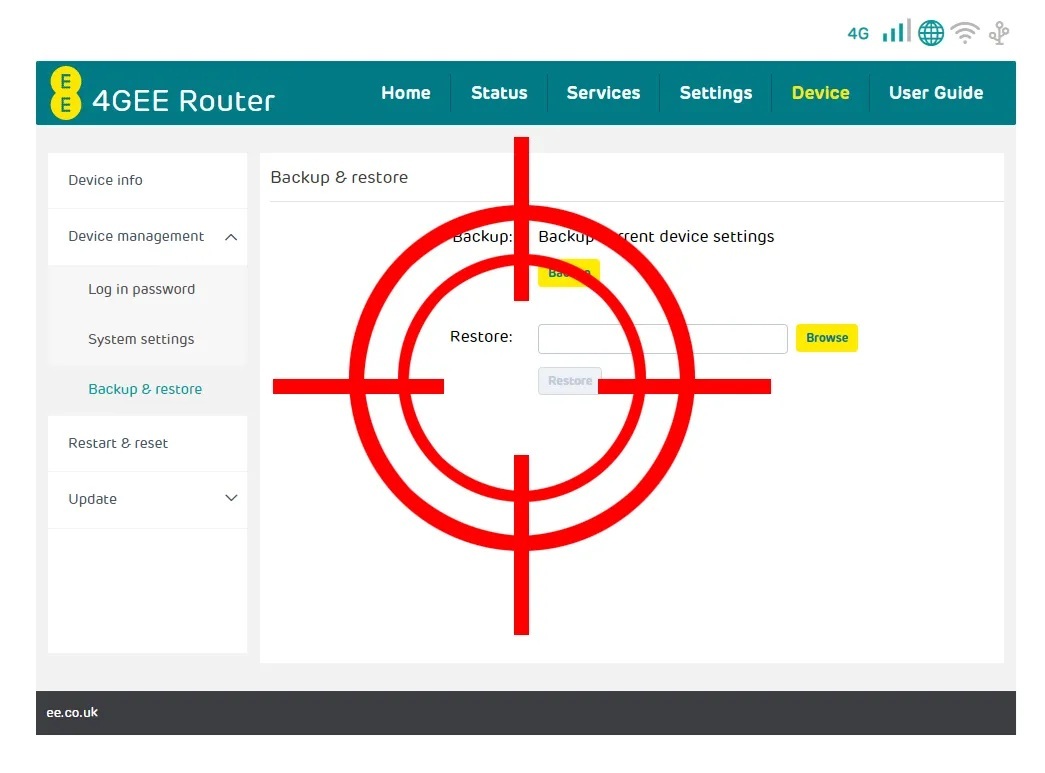Image resolution: width=1045 pixels, height=773 pixels.
Task: Click the EE logo
Action: coord(64,92)
